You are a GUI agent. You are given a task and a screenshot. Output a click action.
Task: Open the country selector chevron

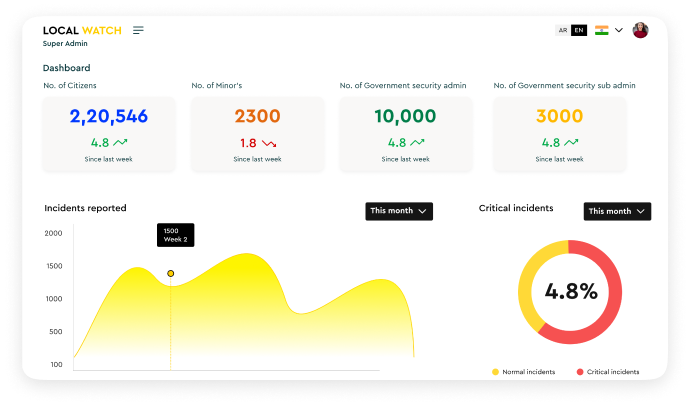pyautogui.click(x=619, y=30)
